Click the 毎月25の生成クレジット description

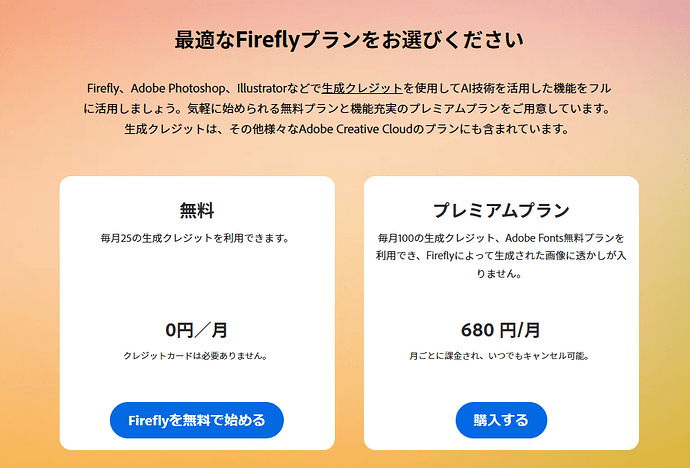pos(195,238)
